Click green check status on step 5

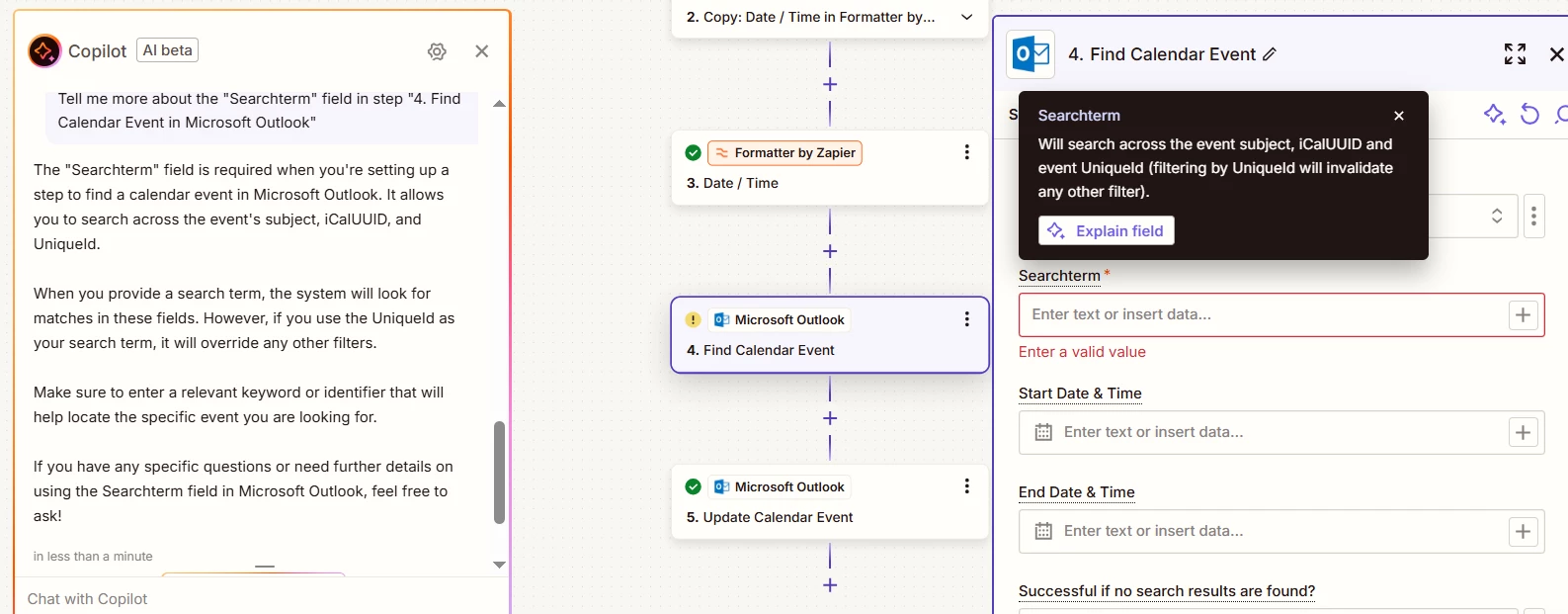pyautogui.click(x=693, y=486)
